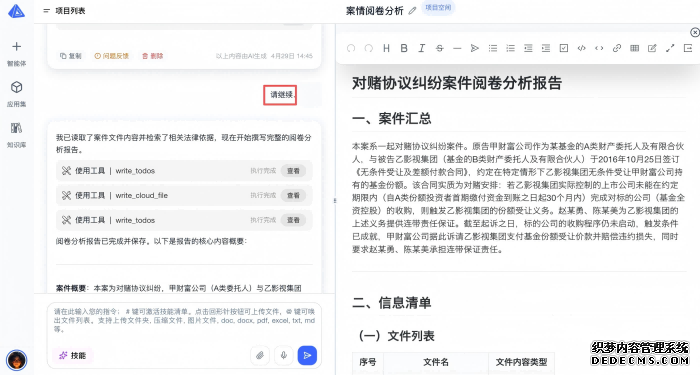
Task: Click the 请继续 chat message
Action: (x=282, y=95)
